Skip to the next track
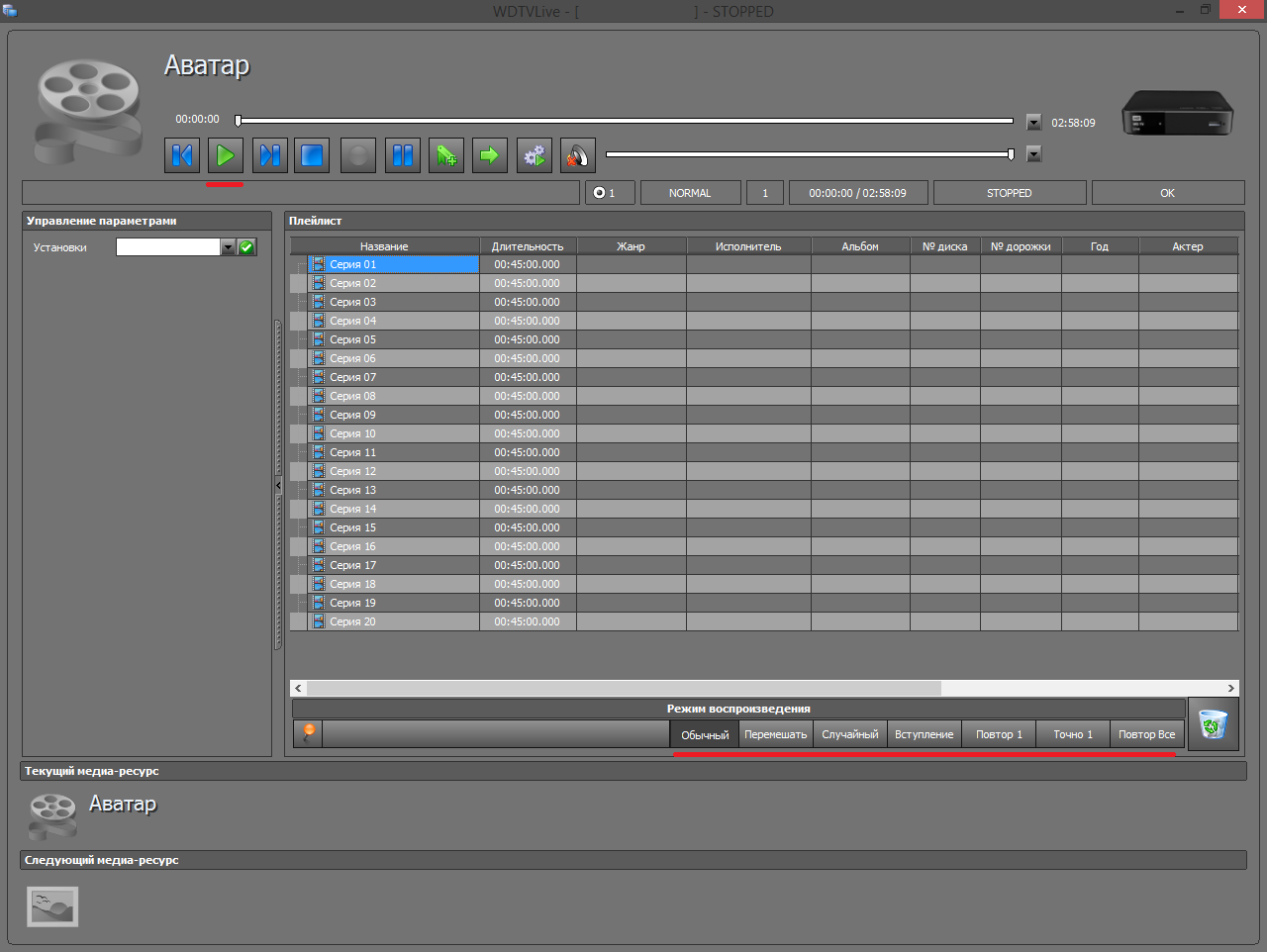This screenshot has width=1267, height=952. tap(269, 155)
